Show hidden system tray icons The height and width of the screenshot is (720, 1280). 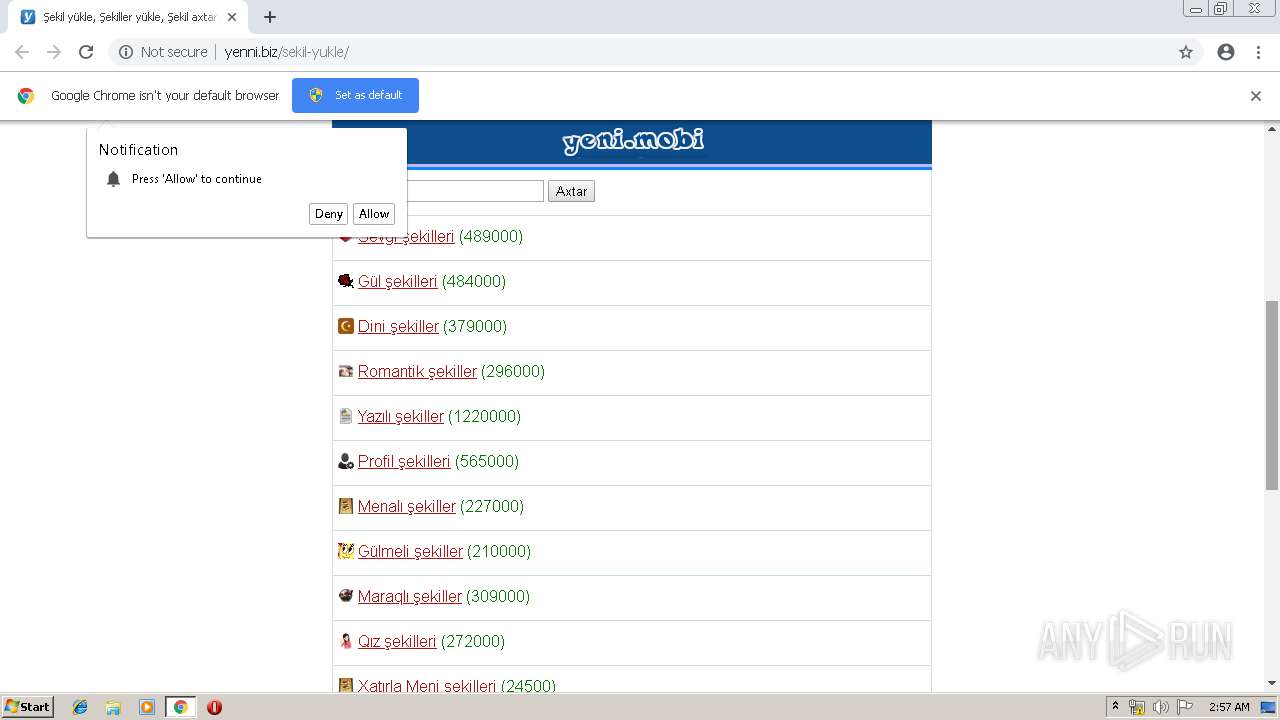1116,707
